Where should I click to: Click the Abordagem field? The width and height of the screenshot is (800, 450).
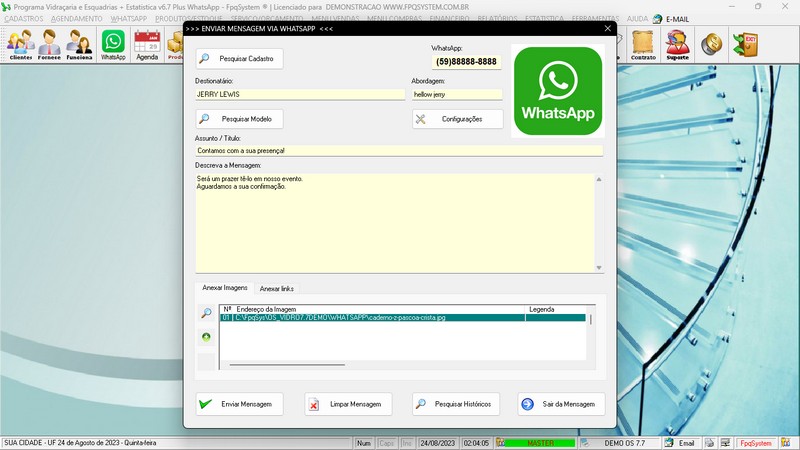(457, 94)
